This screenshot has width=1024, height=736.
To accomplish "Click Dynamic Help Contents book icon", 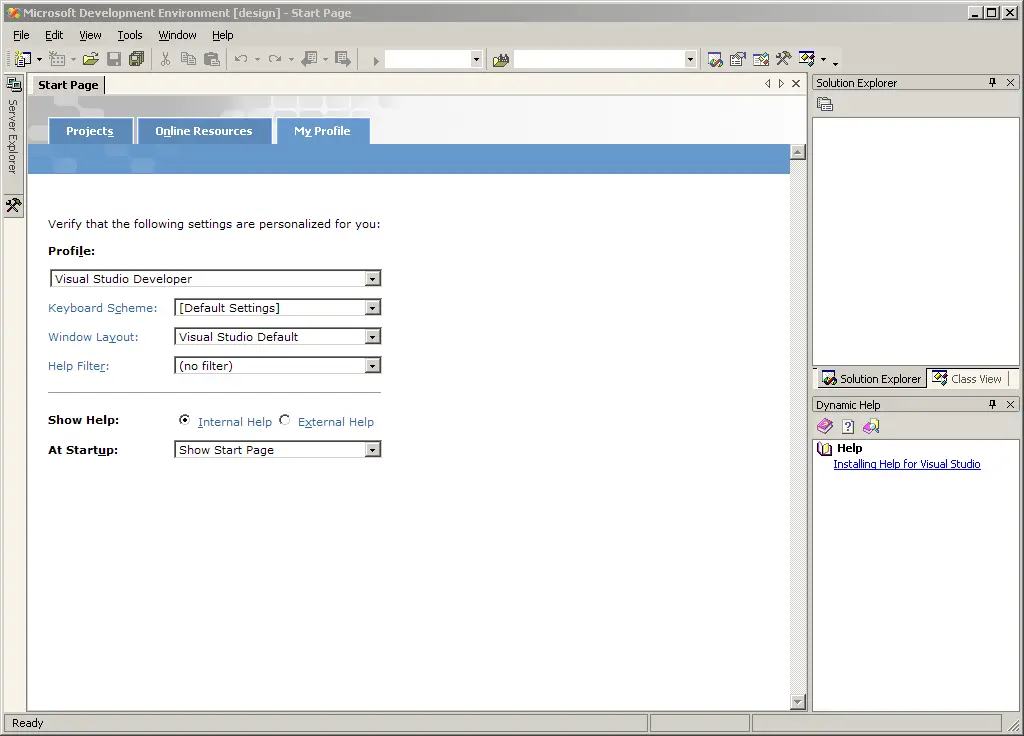I will tap(825, 426).
